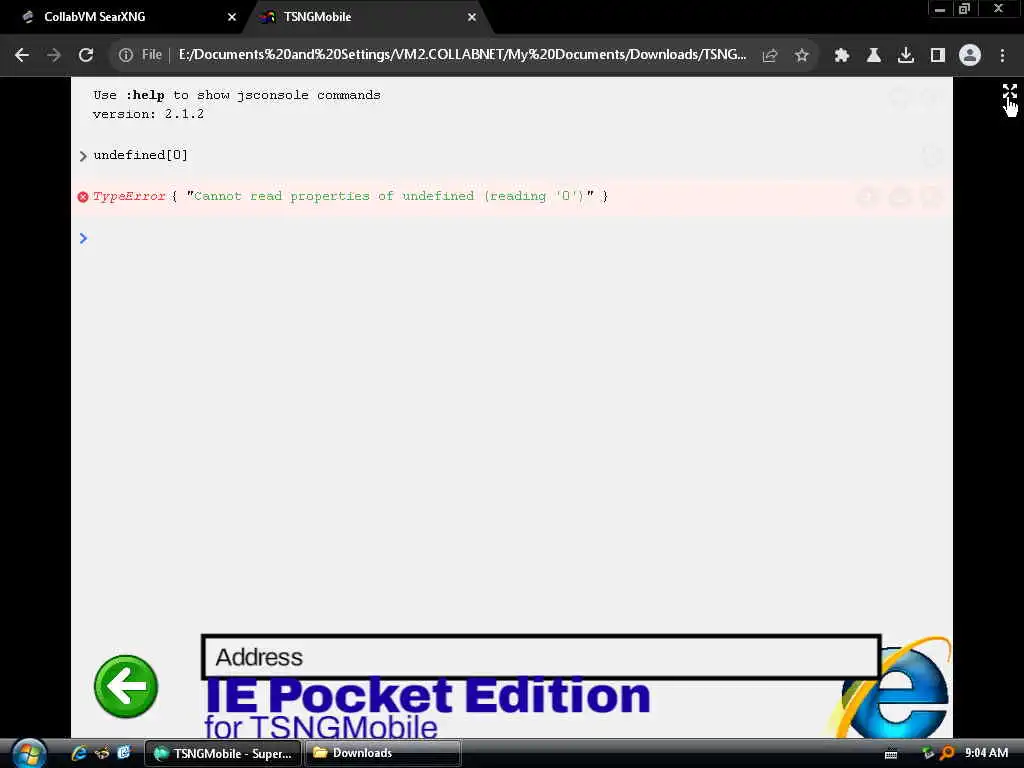Reload the TSNGMobile page
The height and width of the screenshot is (768, 1024).
(86, 55)
